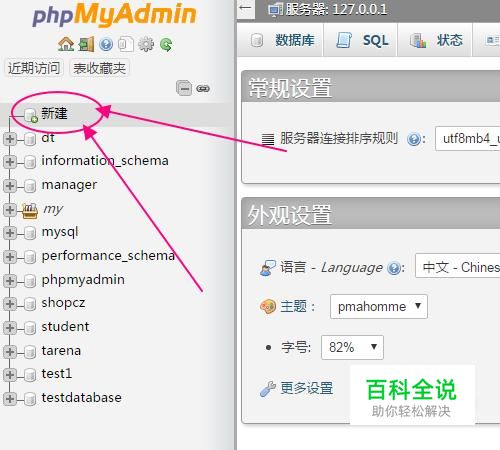Open the 表收藏夹 favorites tab
Viewport: 500px width, 450px height.
99,68
